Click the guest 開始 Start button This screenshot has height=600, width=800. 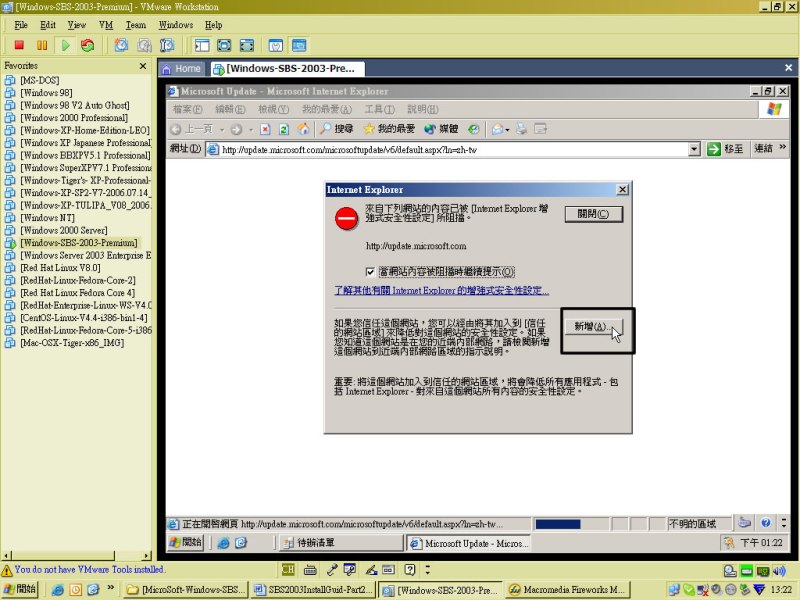tap(186, 542)
